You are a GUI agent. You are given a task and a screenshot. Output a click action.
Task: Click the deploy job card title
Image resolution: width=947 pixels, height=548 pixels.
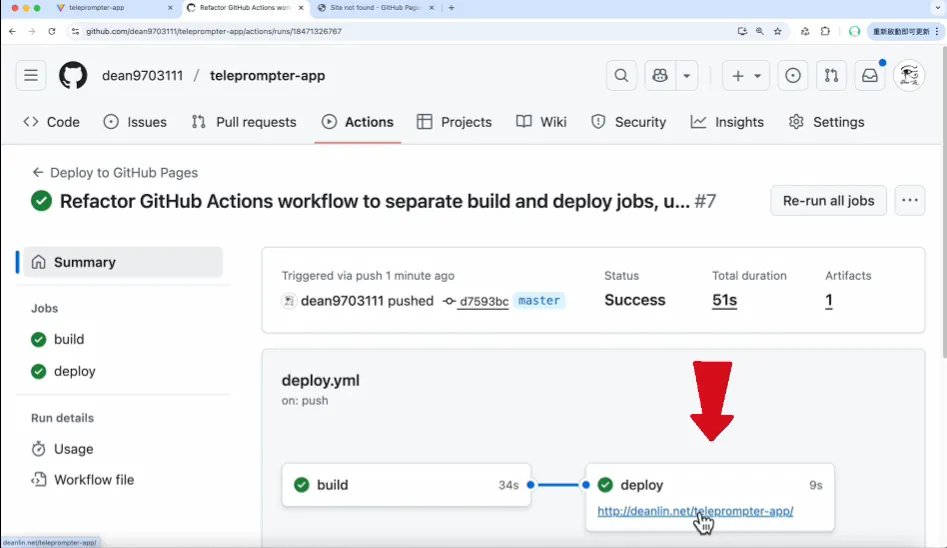click(641, 485)
